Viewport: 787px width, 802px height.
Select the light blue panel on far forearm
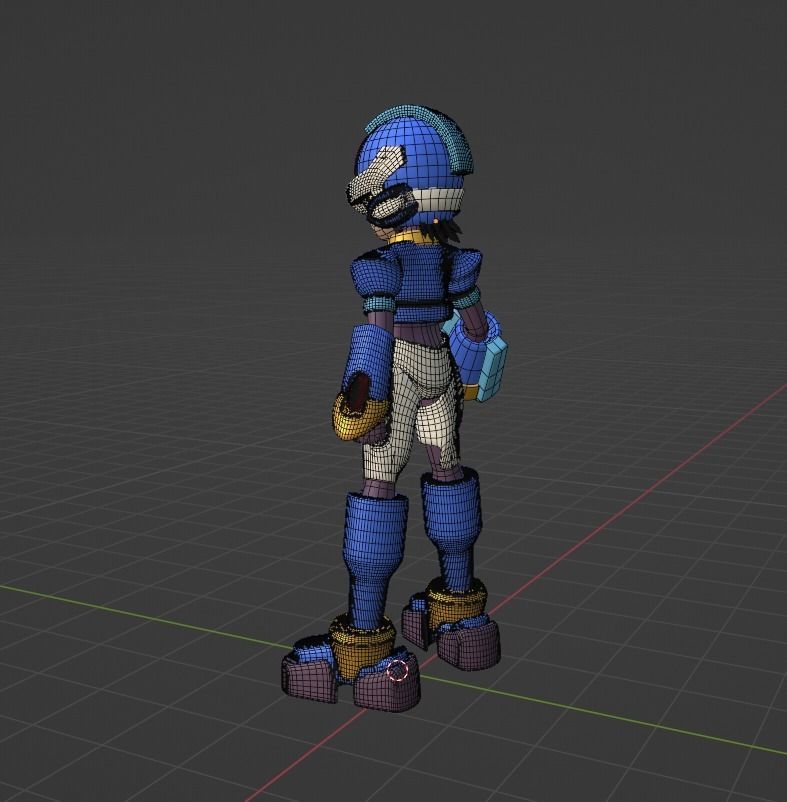pyautogui.click(x=491, y=371)
